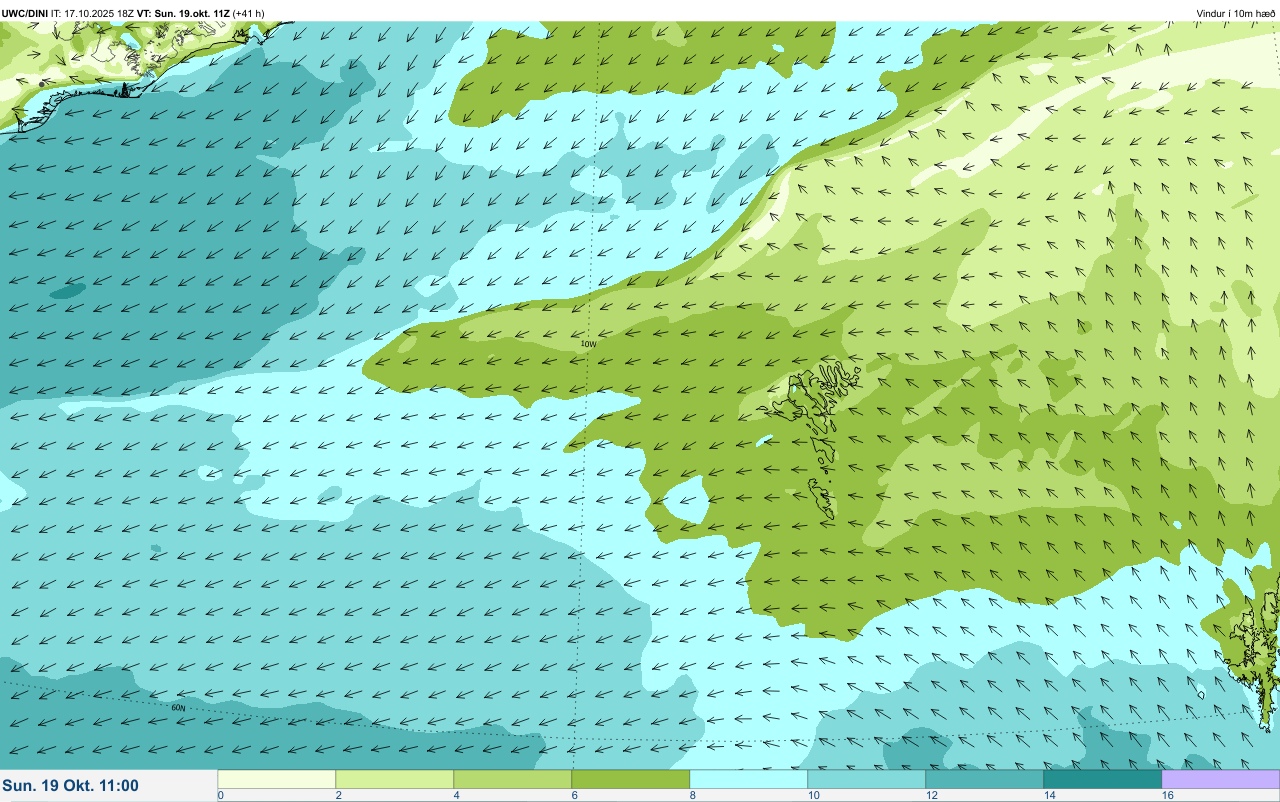Click the legend value '16'

(1166, 795)
